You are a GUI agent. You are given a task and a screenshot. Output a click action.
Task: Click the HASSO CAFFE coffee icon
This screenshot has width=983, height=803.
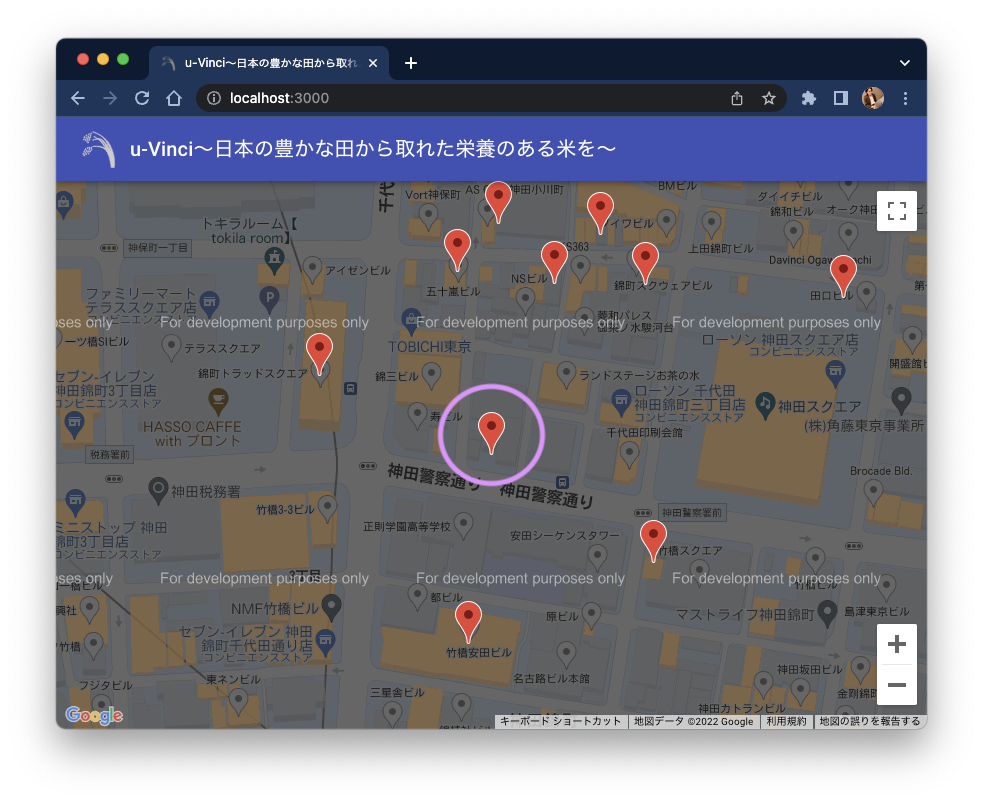(218, 401)
